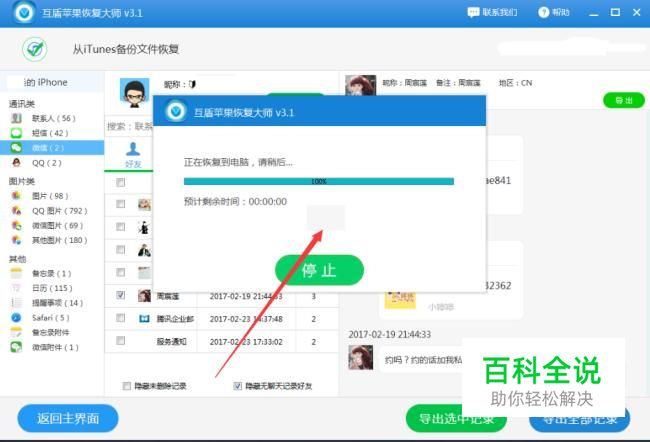Viewport: 650px width, 442px height.
Task: Check the 服务通知 row checkbox
Action: [x=121, y=341]
